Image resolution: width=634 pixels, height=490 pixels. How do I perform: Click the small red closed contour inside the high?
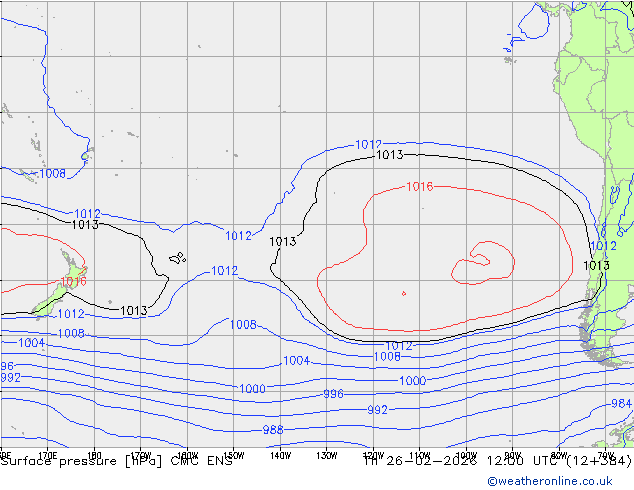coord(404,294)
